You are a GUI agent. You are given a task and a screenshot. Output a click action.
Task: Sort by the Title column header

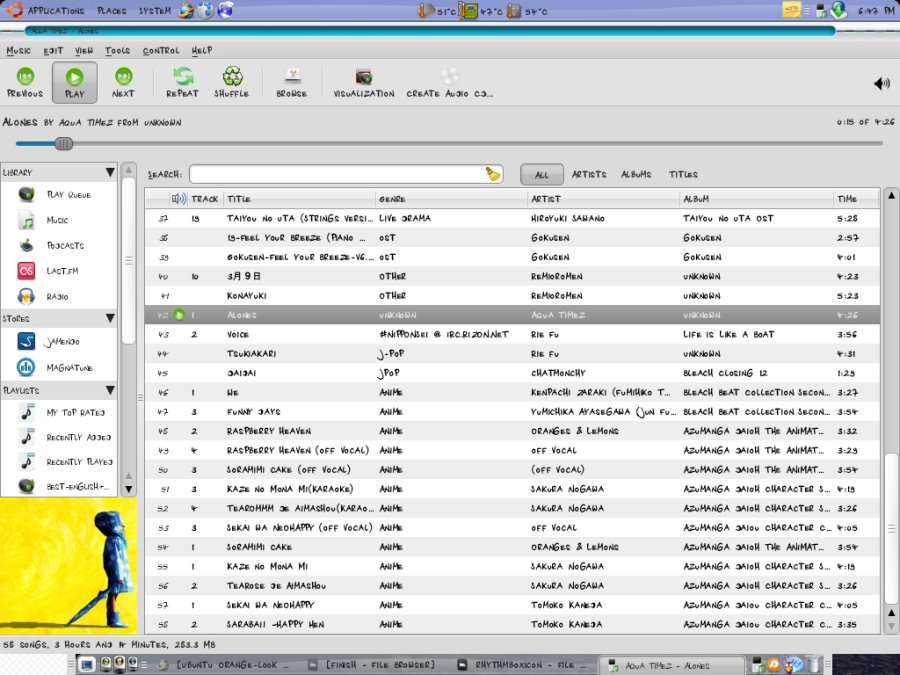click(300, 199)
